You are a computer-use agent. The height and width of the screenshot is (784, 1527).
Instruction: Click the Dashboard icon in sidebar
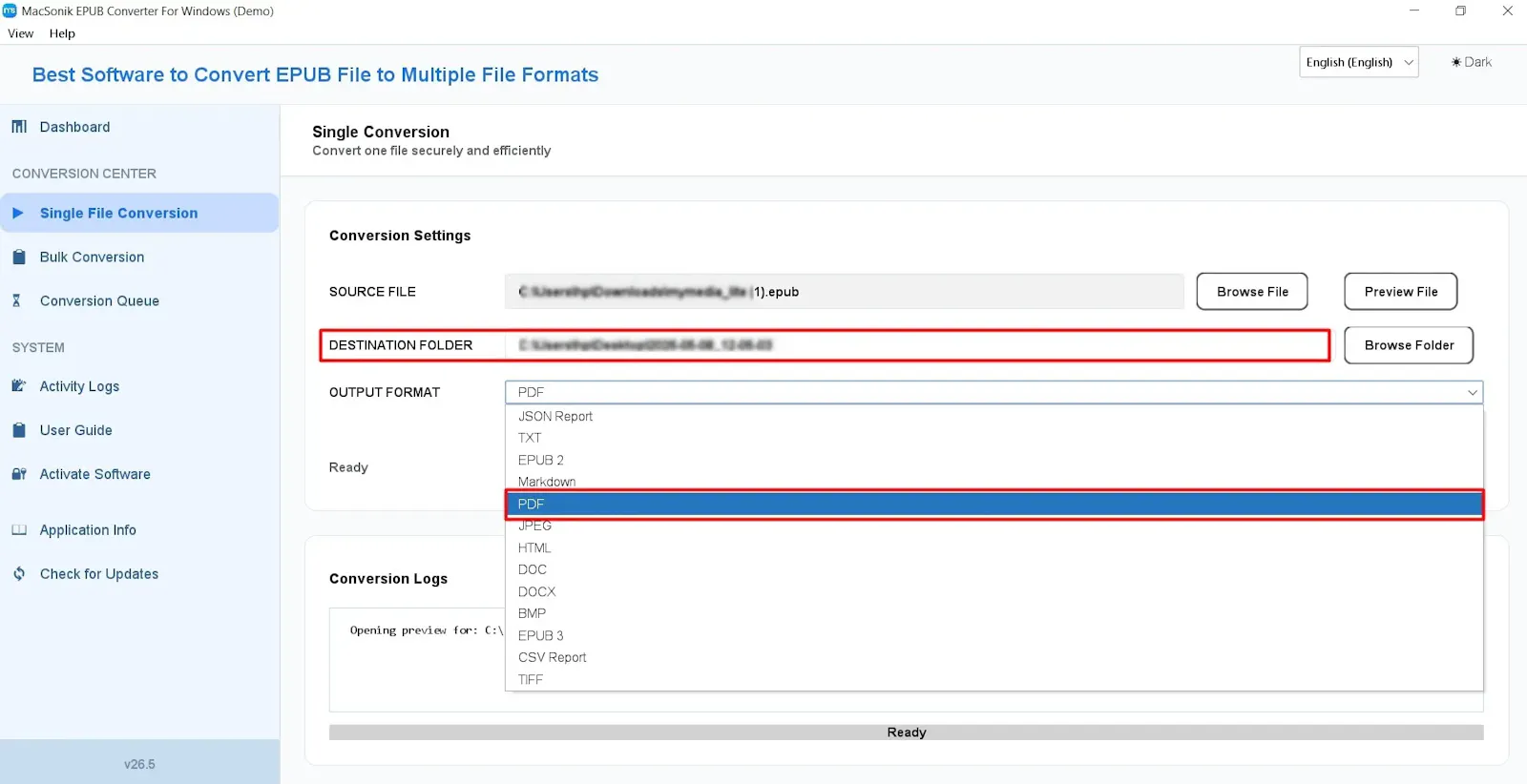19,127
